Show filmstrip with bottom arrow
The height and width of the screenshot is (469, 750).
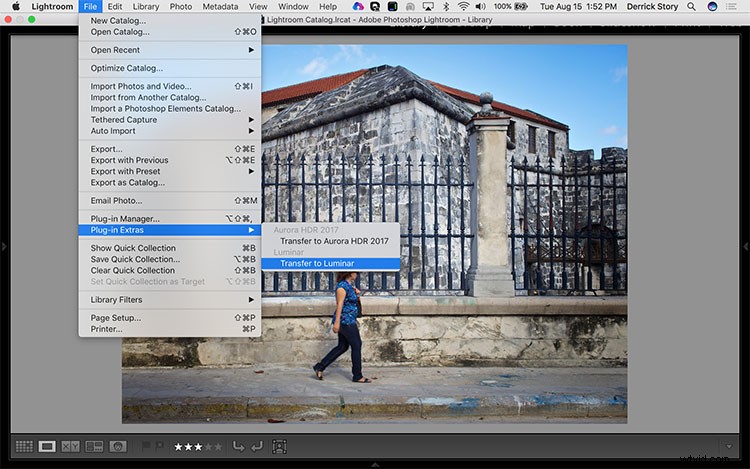tap(375, 465)
